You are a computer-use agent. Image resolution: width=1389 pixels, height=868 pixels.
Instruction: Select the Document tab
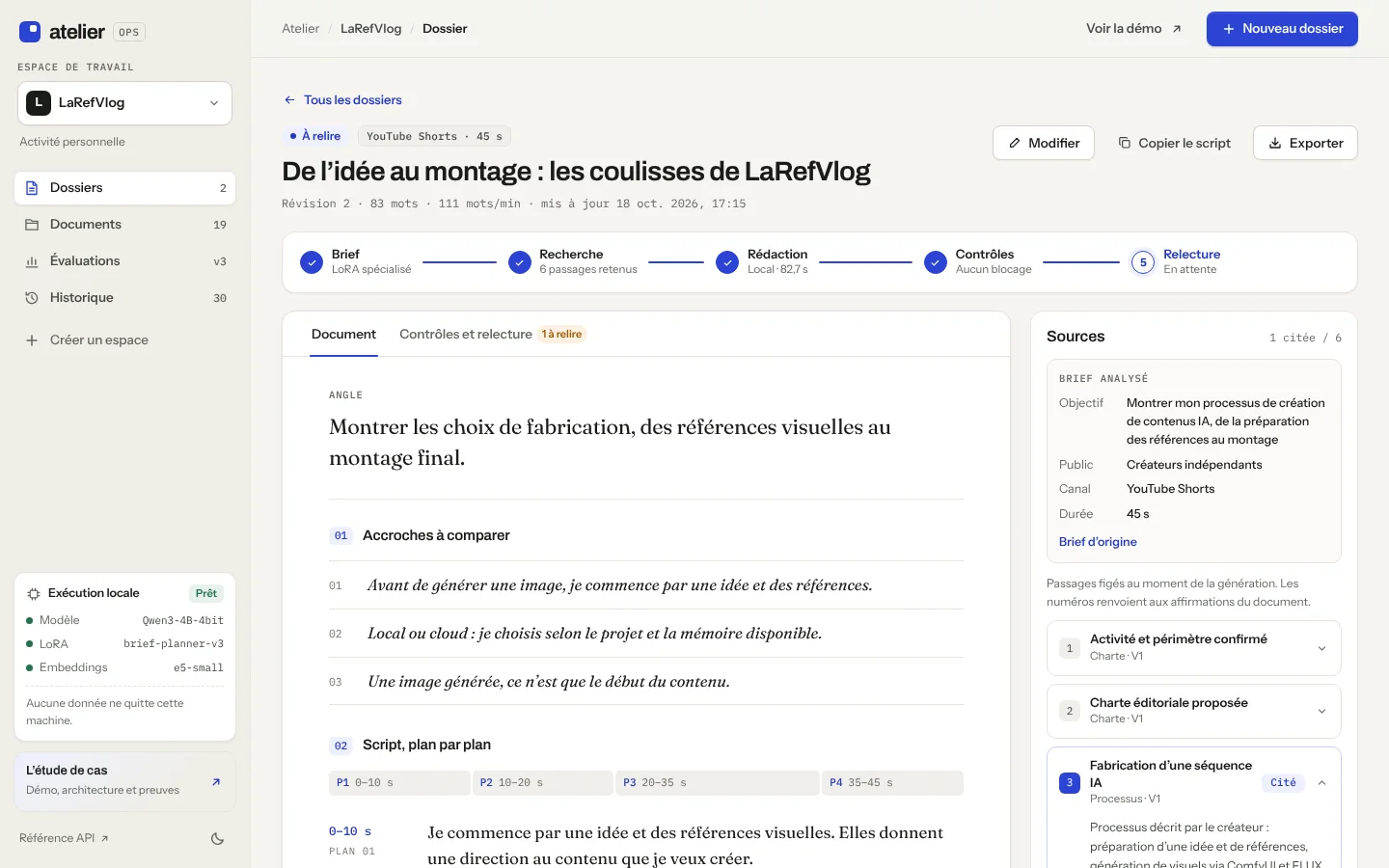343,335
